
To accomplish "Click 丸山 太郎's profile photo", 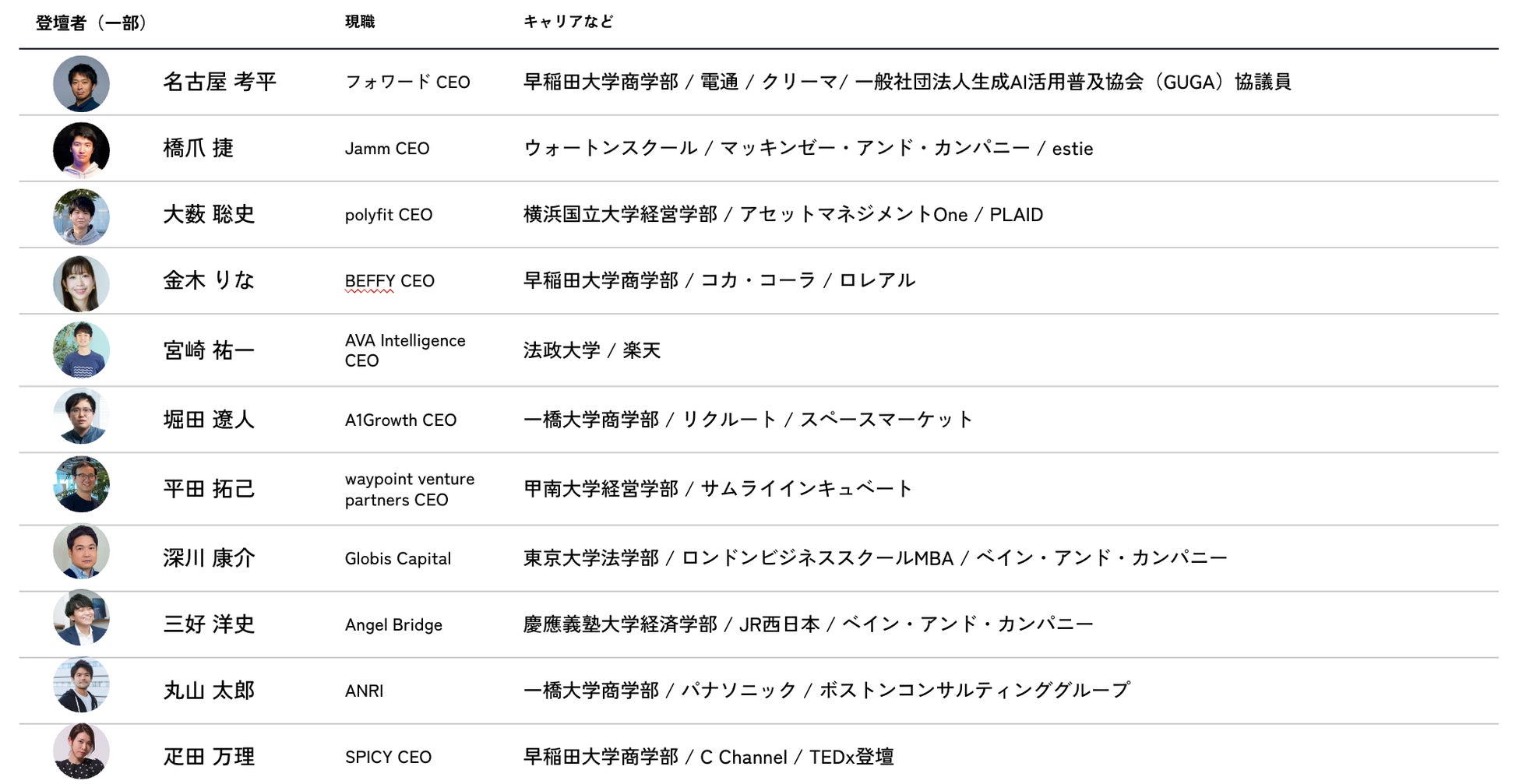I will [x=81, y=685].
